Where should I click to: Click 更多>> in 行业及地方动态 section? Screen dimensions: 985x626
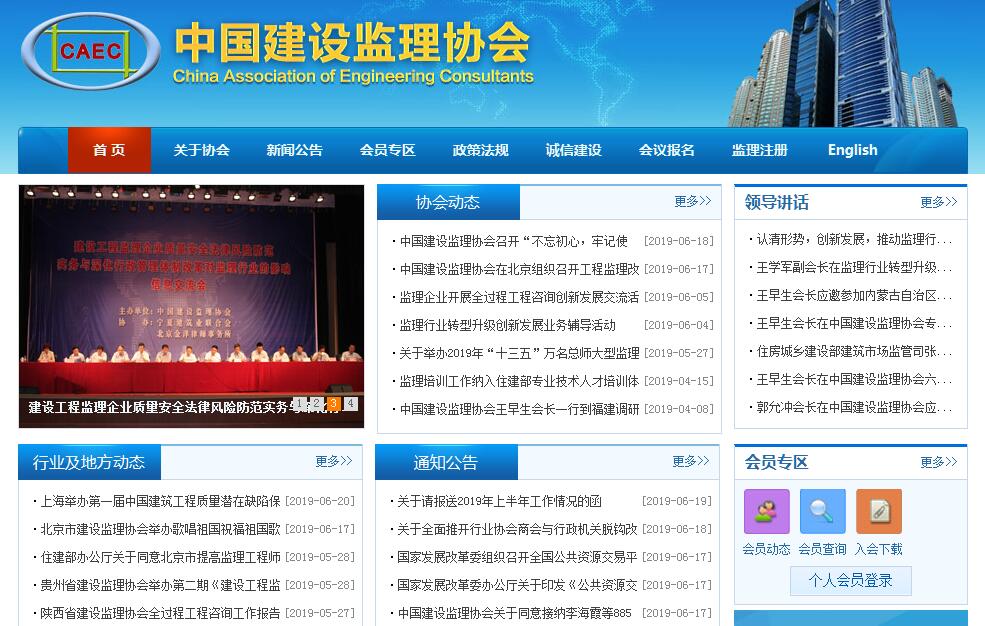click(334, 461)
